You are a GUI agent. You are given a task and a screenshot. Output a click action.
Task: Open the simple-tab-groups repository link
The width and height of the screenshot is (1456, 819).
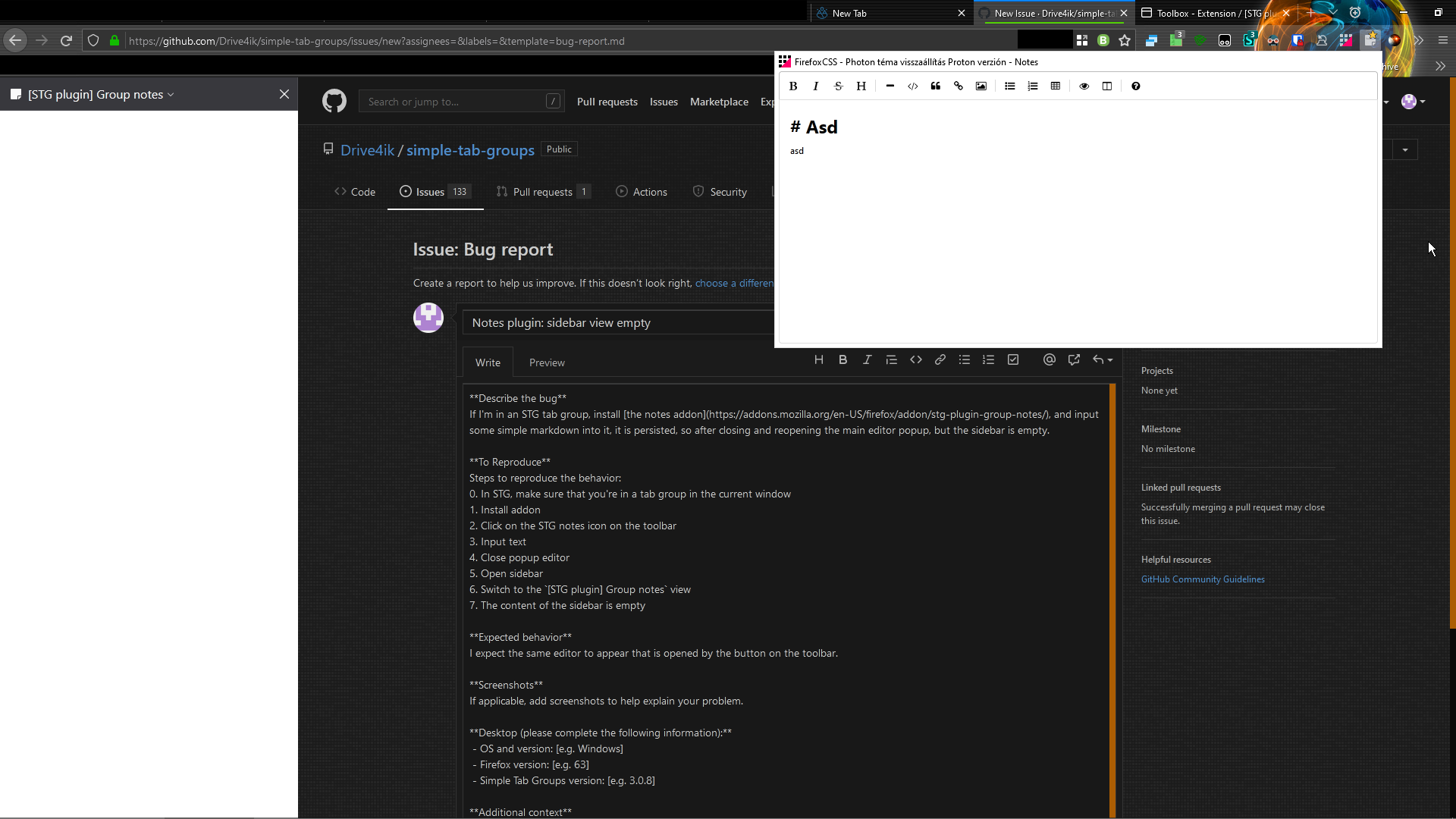(470, 150)
